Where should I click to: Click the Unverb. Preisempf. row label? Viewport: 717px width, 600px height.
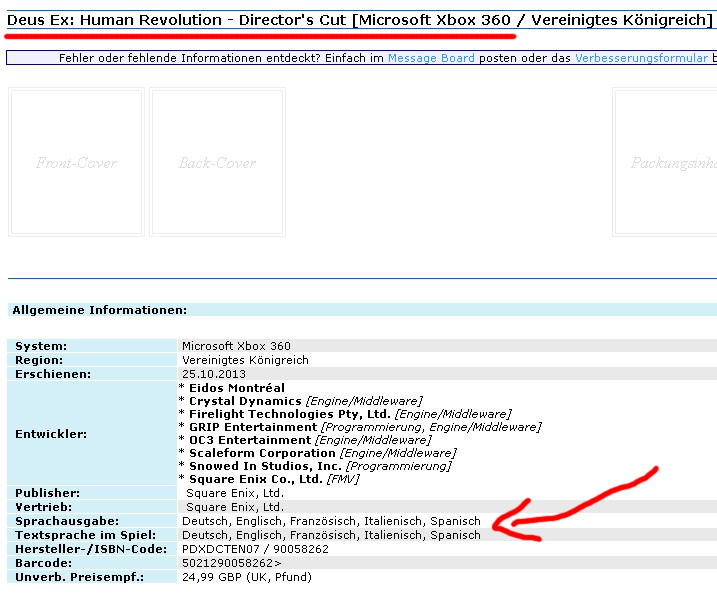click(80, 577)
